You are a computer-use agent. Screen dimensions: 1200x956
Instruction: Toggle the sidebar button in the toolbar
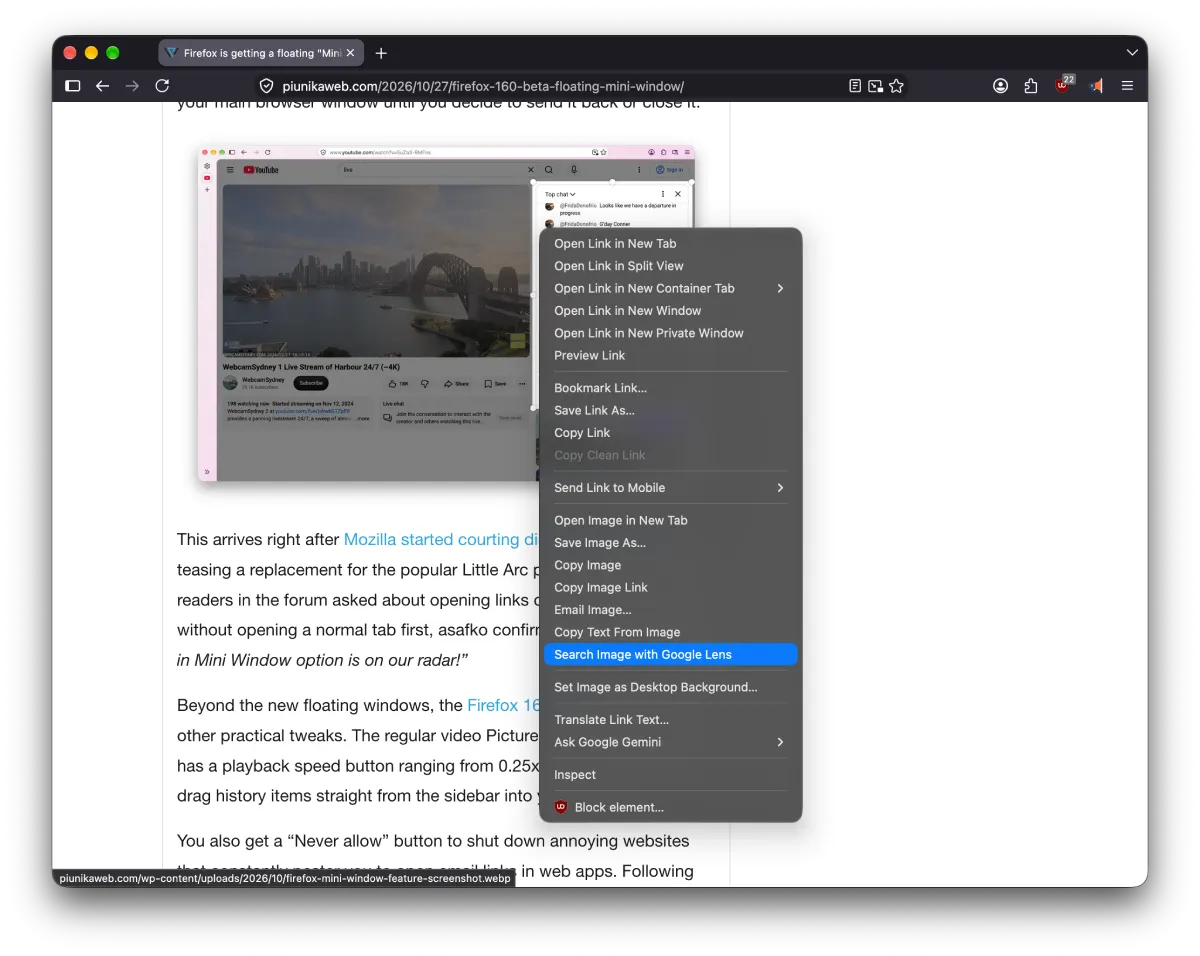click(73, 86)
